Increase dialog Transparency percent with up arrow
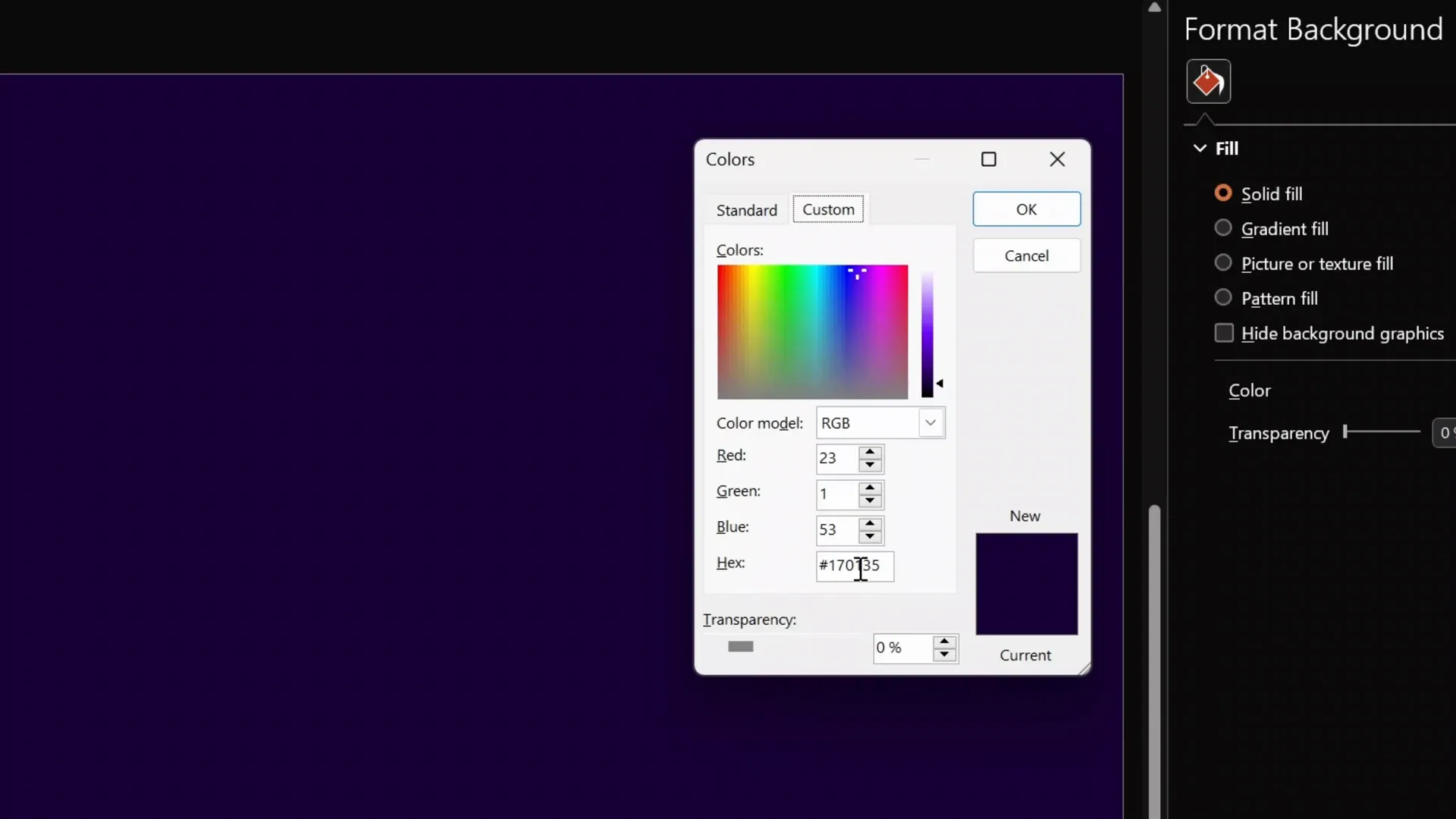1456x819 pixels. (944, 642)
